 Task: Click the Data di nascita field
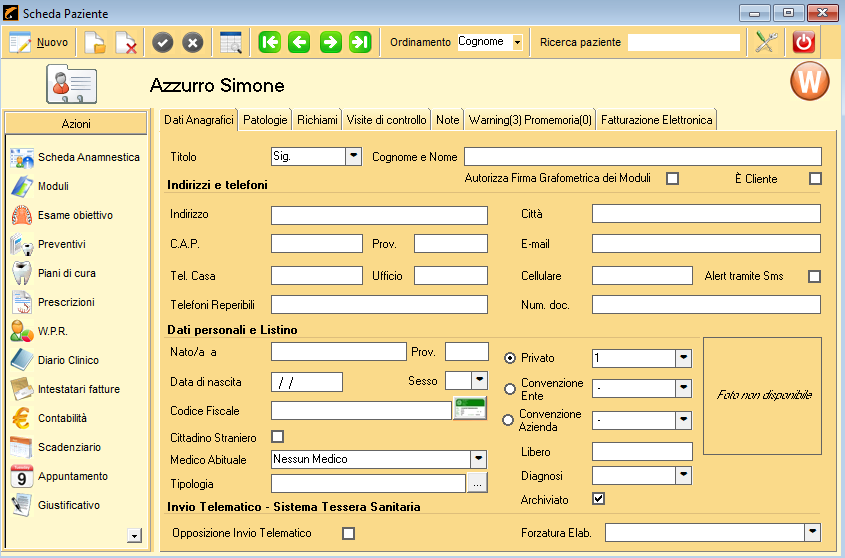[307, 382]
